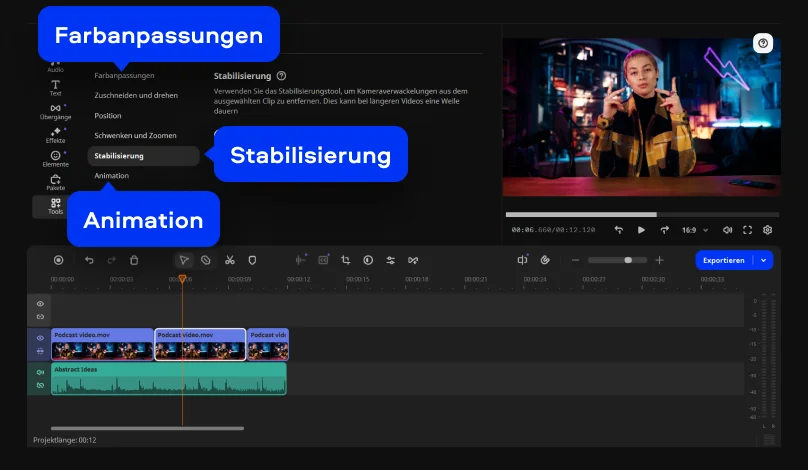Toggle video track visibility eye icon
The width and height of the screenshot is (808, 470).
[x=40, y=338]
